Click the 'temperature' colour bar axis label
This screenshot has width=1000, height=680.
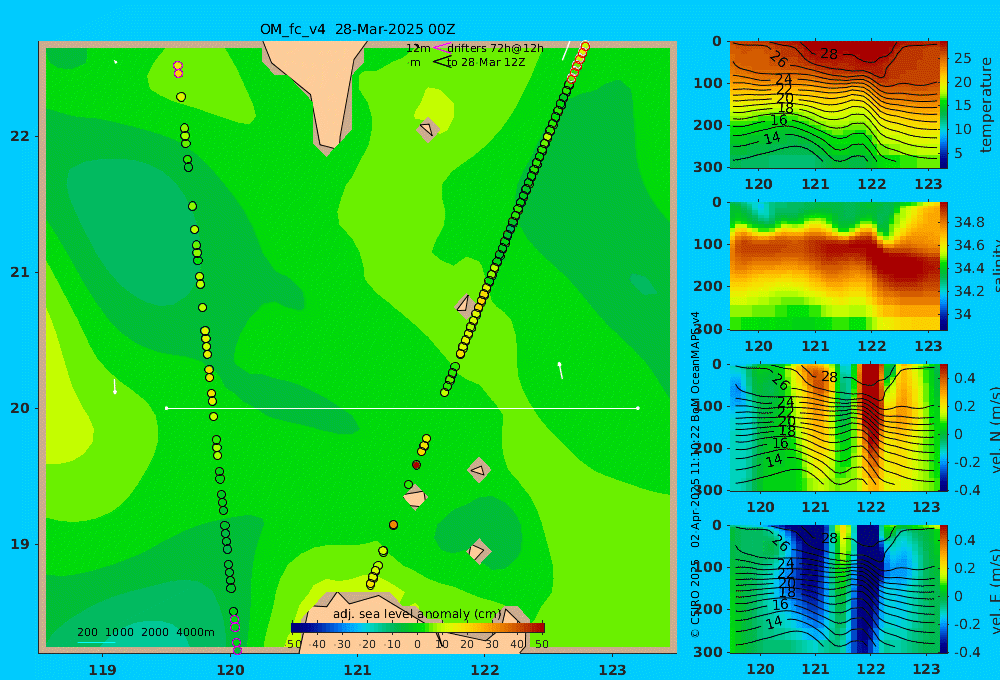pos(986,105)
